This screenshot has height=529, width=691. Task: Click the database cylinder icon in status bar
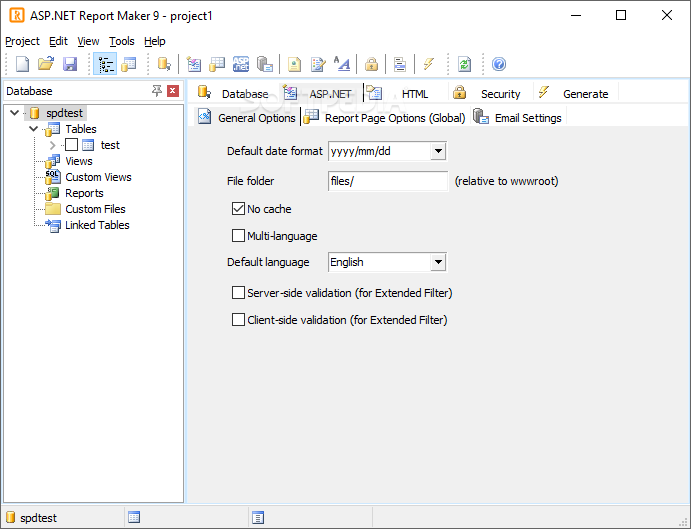coord(11,517)
